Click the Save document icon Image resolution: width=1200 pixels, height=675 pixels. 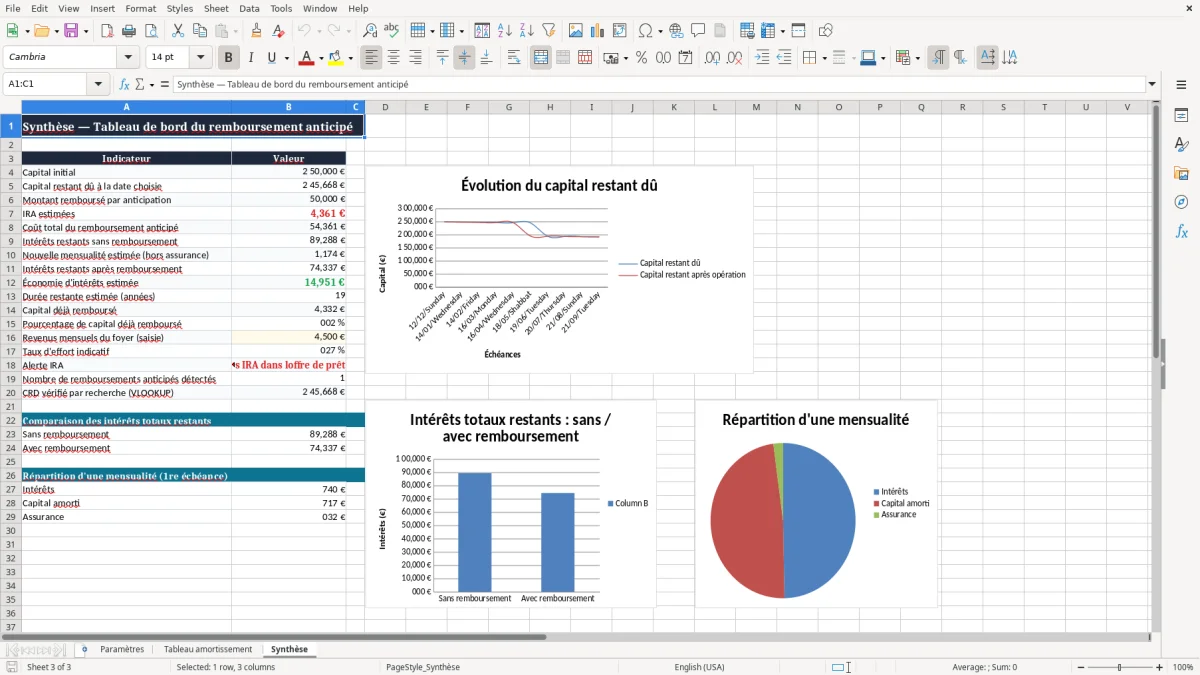(71, 30)
